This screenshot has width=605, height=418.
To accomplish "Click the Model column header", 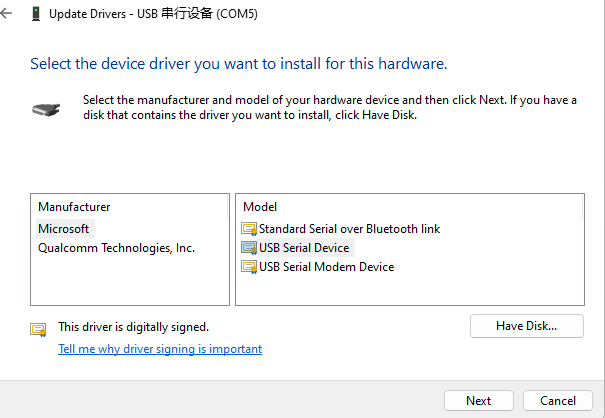I will point(260,207).
